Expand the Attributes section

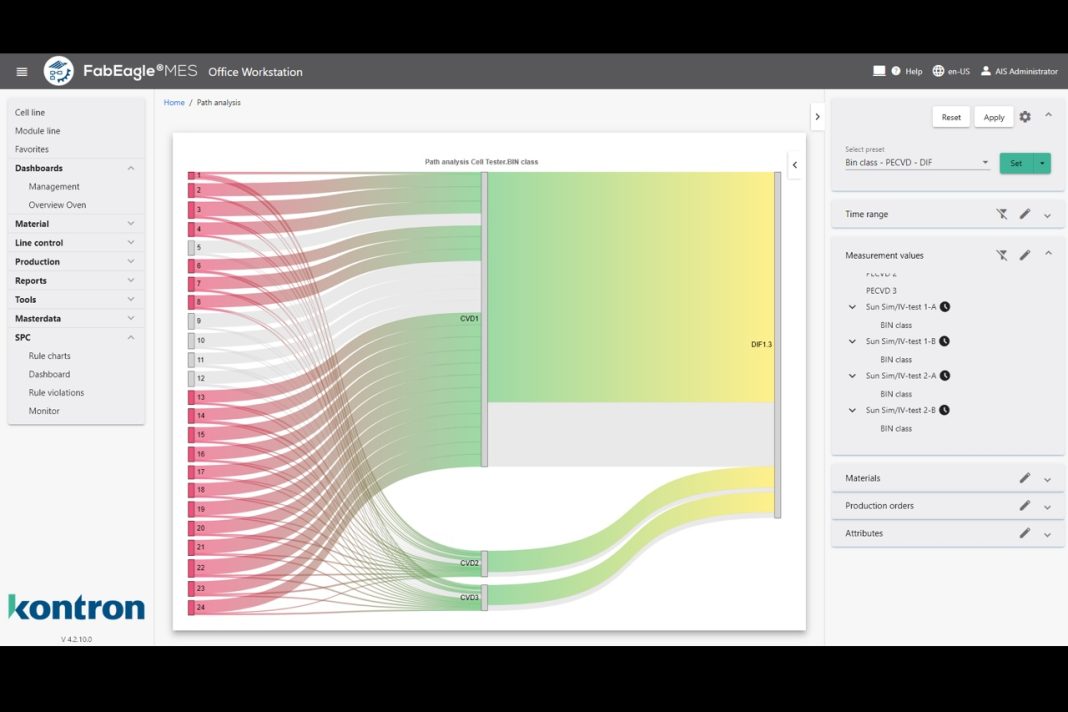point(1047,533)
